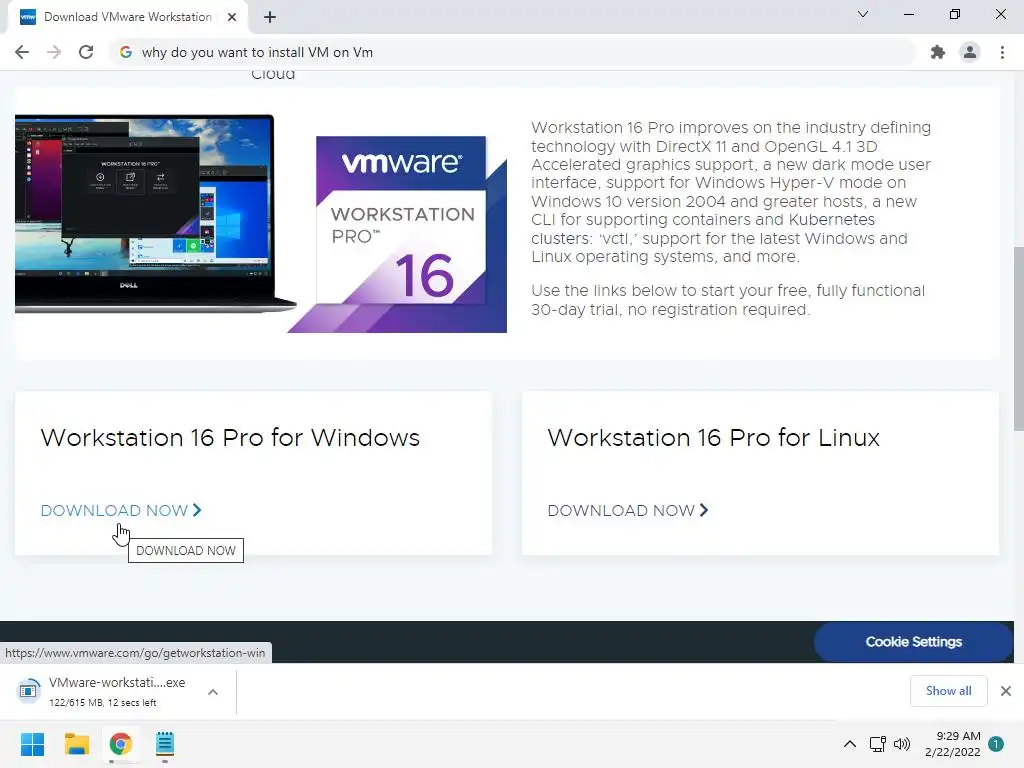The height and width of the screenshot is (768, 1024).
Task: Reload the current page
Action: click(x=86, y=52)
